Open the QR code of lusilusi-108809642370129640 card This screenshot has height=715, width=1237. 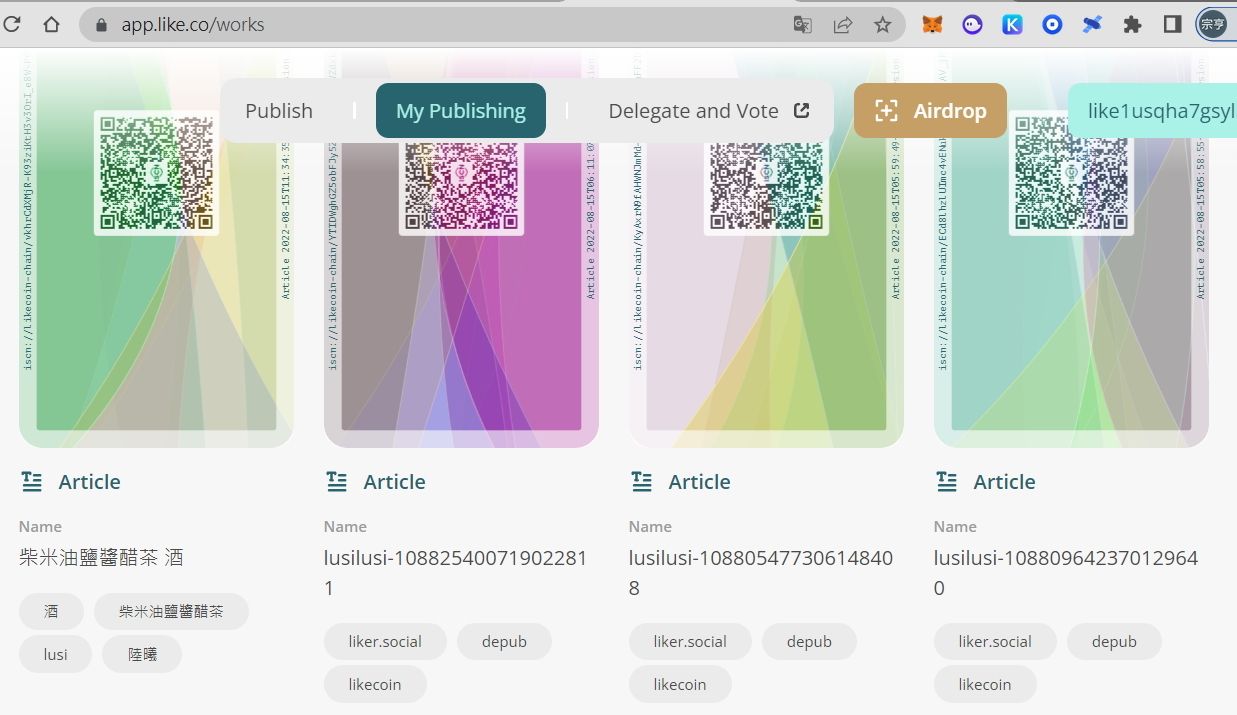1071,173
